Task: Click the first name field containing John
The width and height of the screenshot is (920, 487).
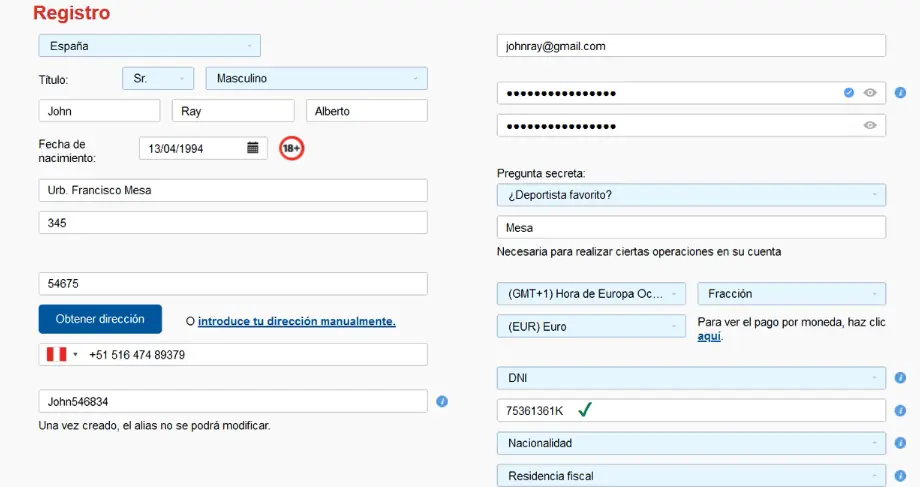Action: [99, 111]
